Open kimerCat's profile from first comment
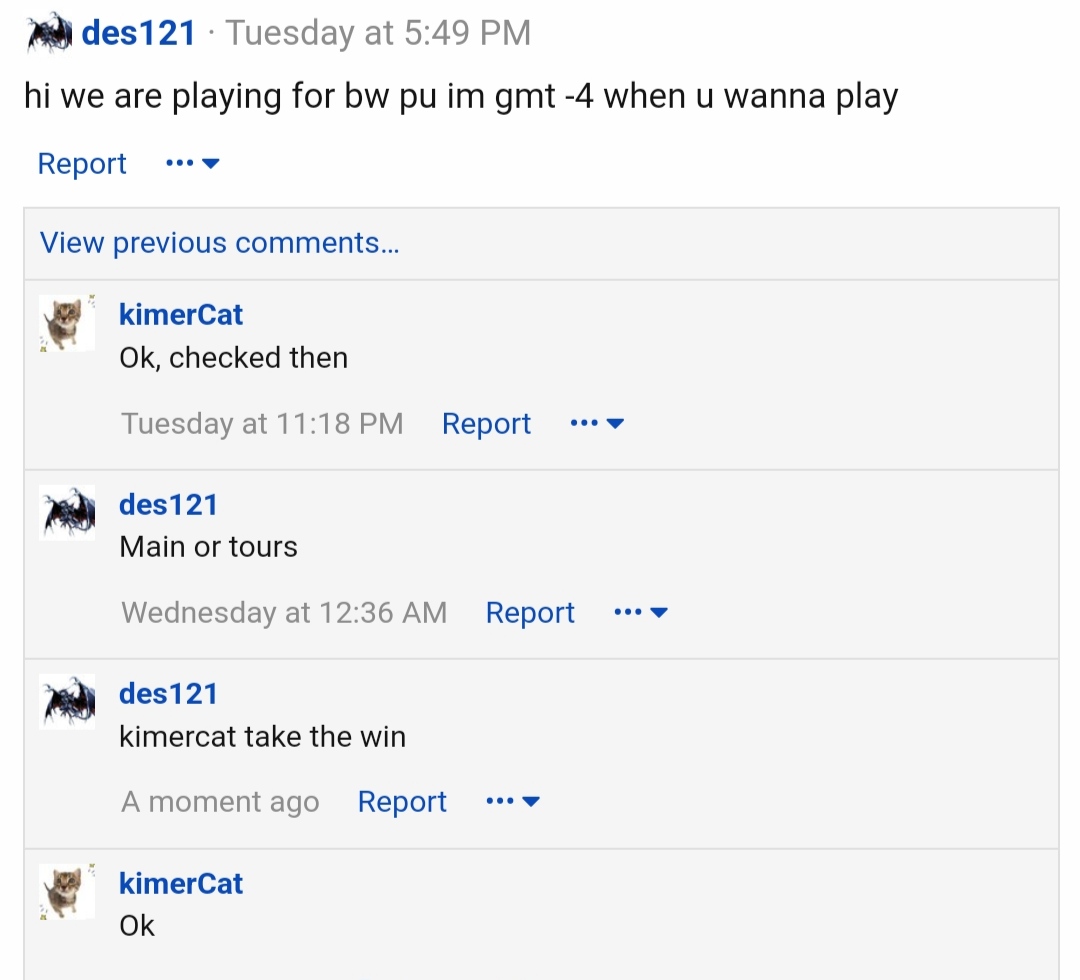1080x980 pixels. point(180,315)
